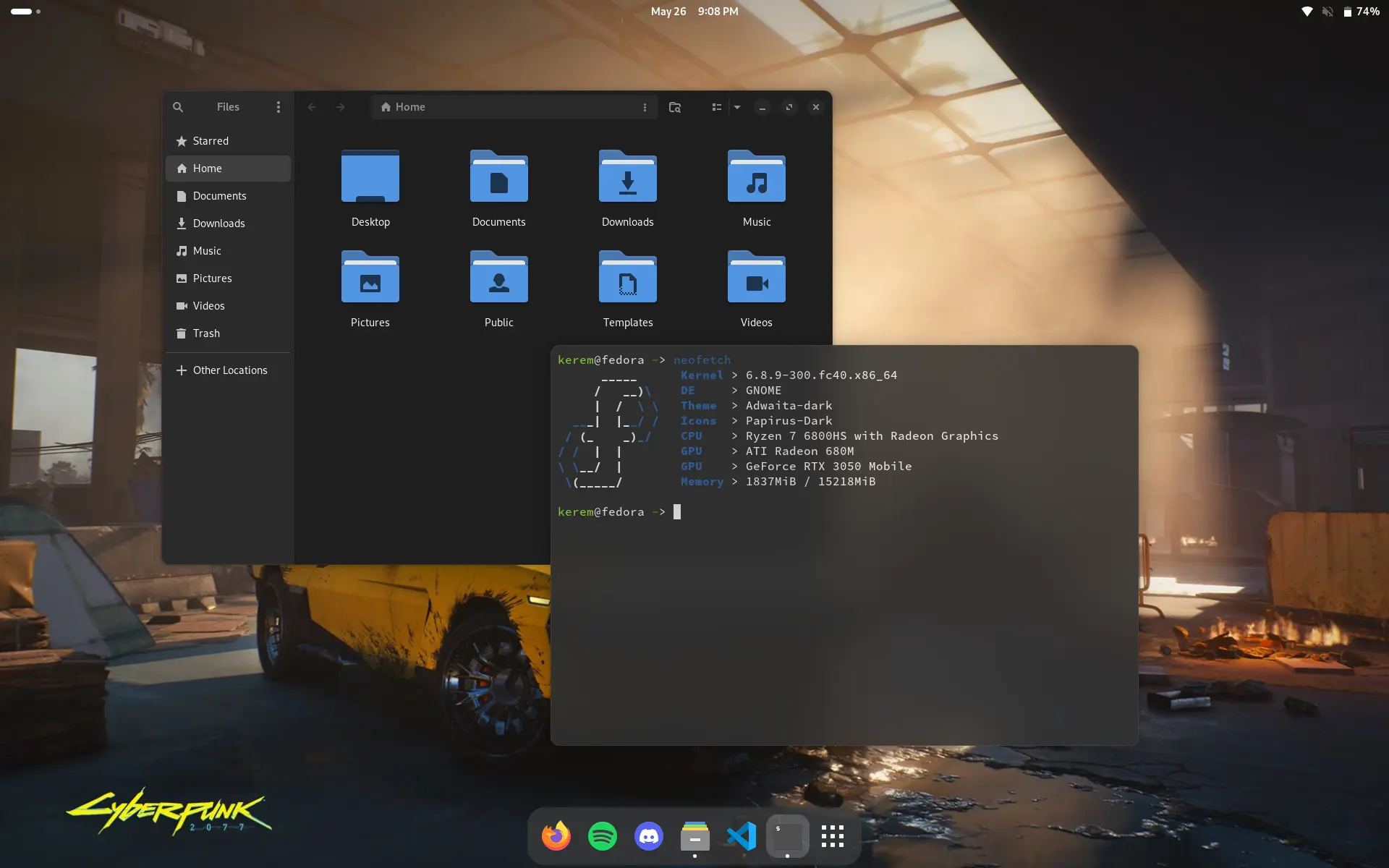Select Starred in the sidebar
The image size is (1389, 868).
click(228, 141)
